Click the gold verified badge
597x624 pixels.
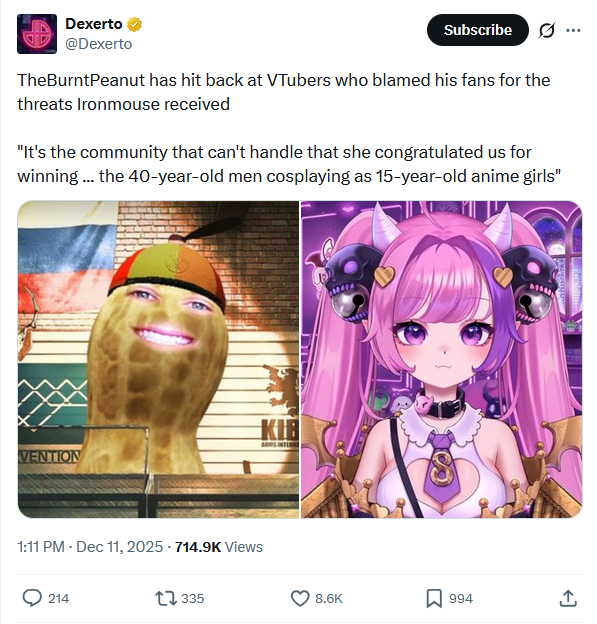pos(135,24)
